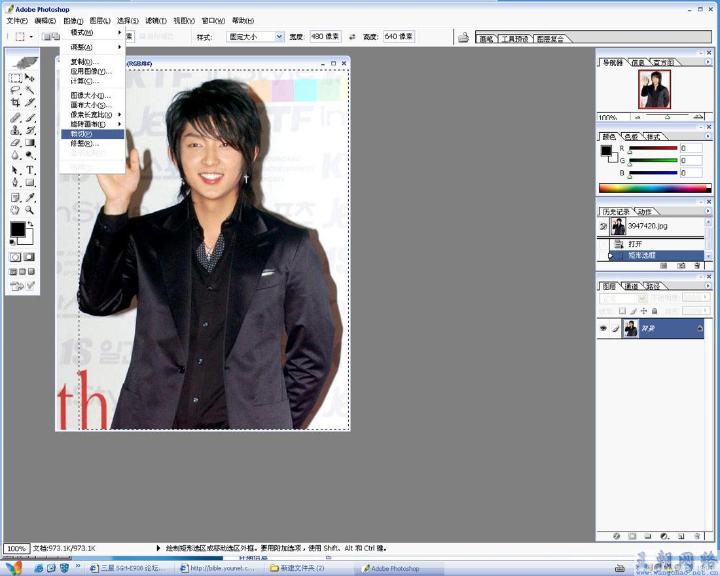Open the 画笔 palette well tab
This screenshot has height=576, width=720.
486,39
